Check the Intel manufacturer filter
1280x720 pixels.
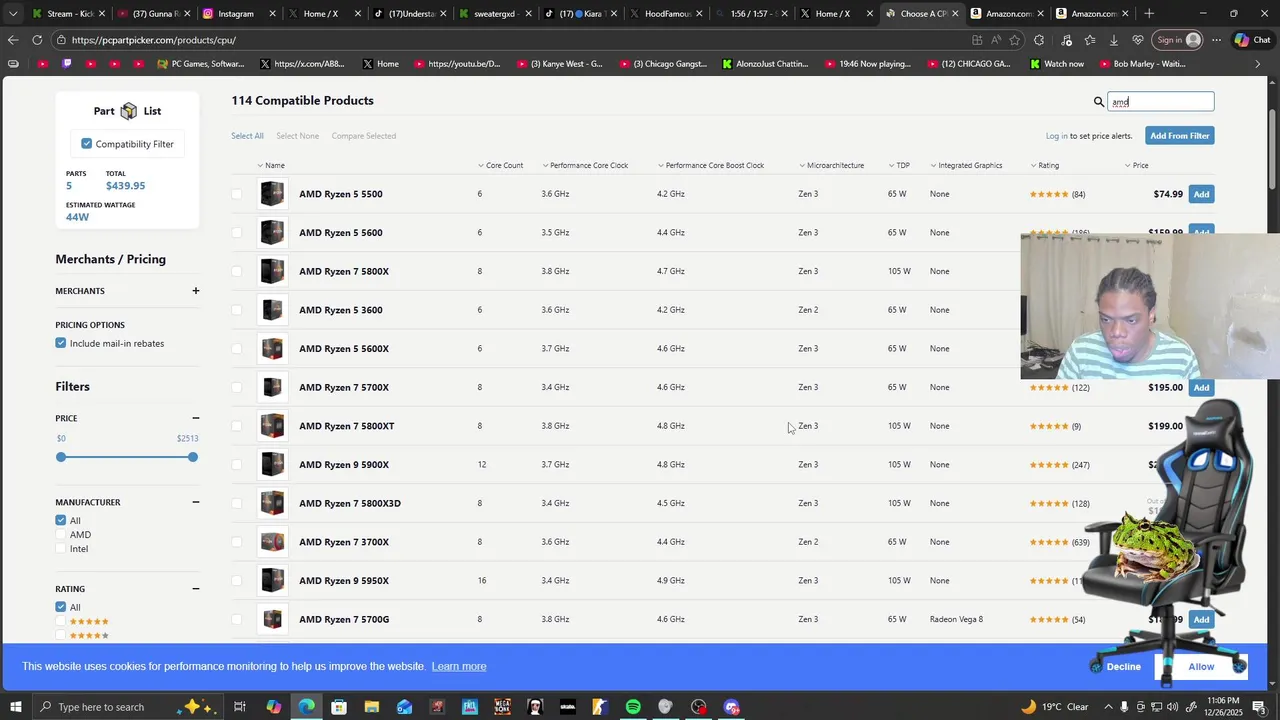[61, 549]
